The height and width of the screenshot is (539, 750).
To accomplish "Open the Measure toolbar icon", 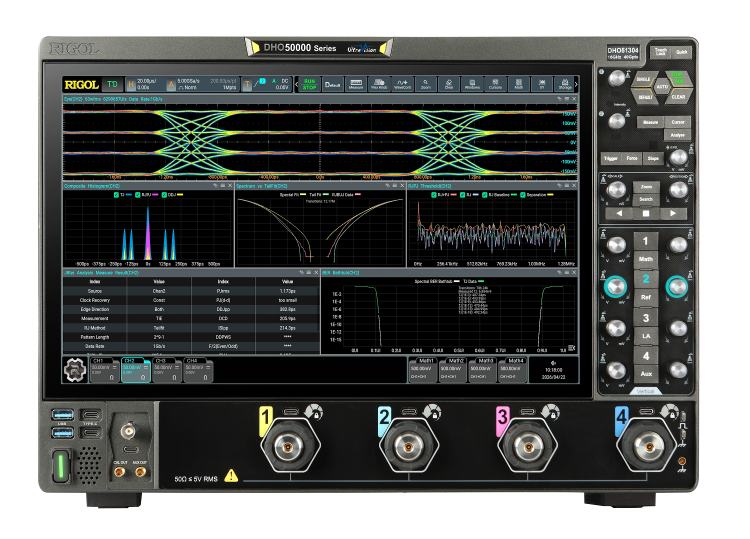I will point(356,84).
